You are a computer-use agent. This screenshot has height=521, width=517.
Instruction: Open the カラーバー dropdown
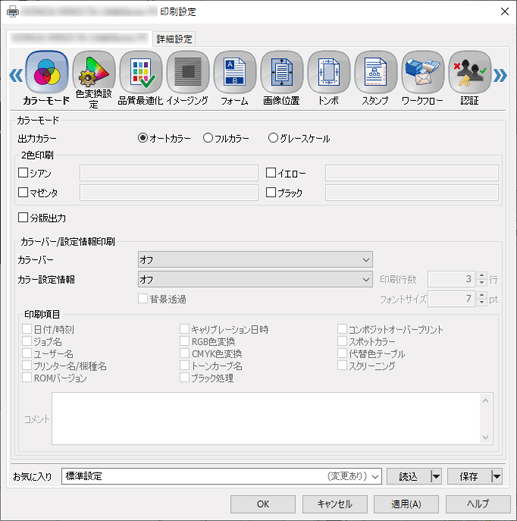[x=255, y=260]
